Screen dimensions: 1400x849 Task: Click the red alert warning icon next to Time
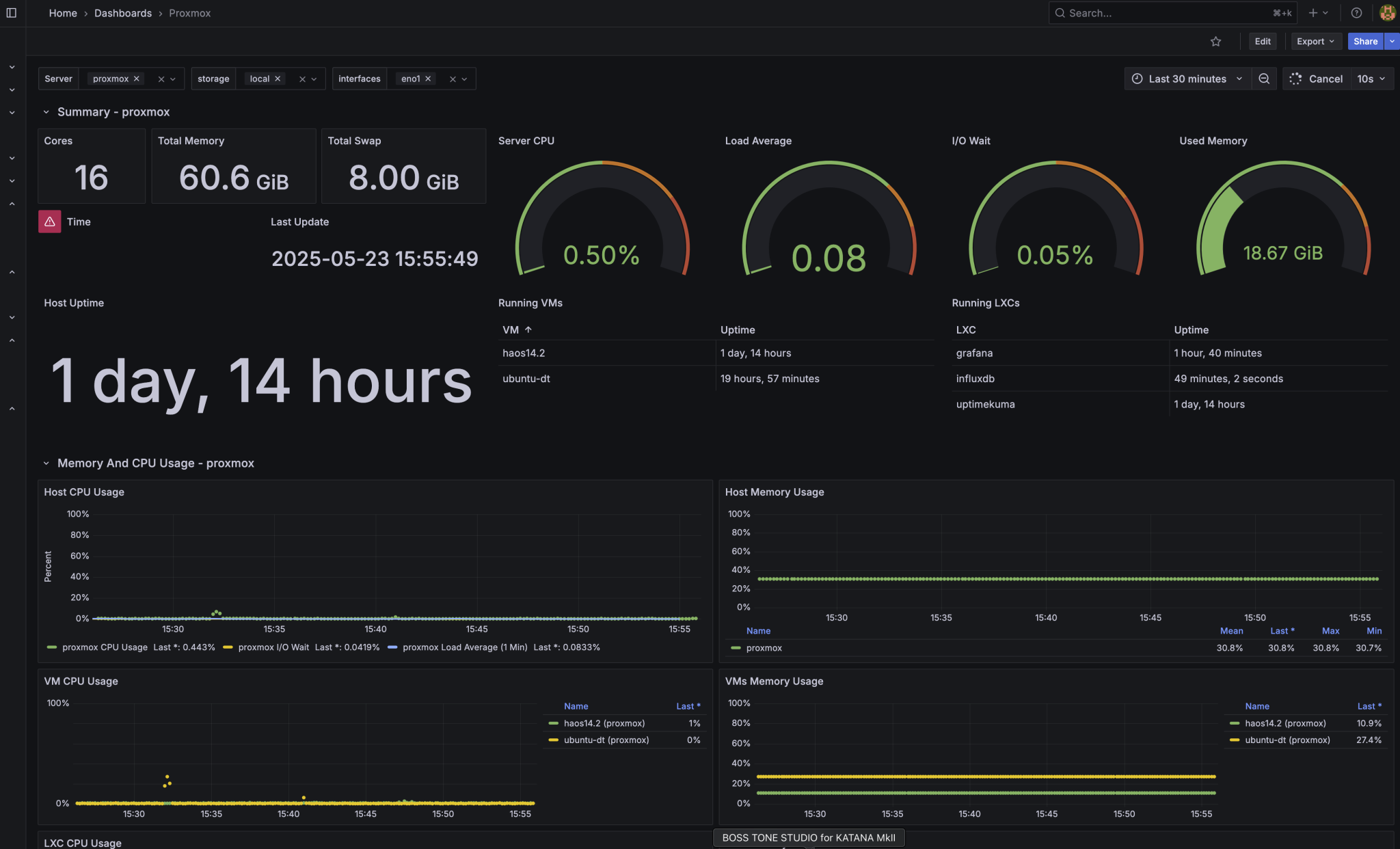tap(49, 221)
